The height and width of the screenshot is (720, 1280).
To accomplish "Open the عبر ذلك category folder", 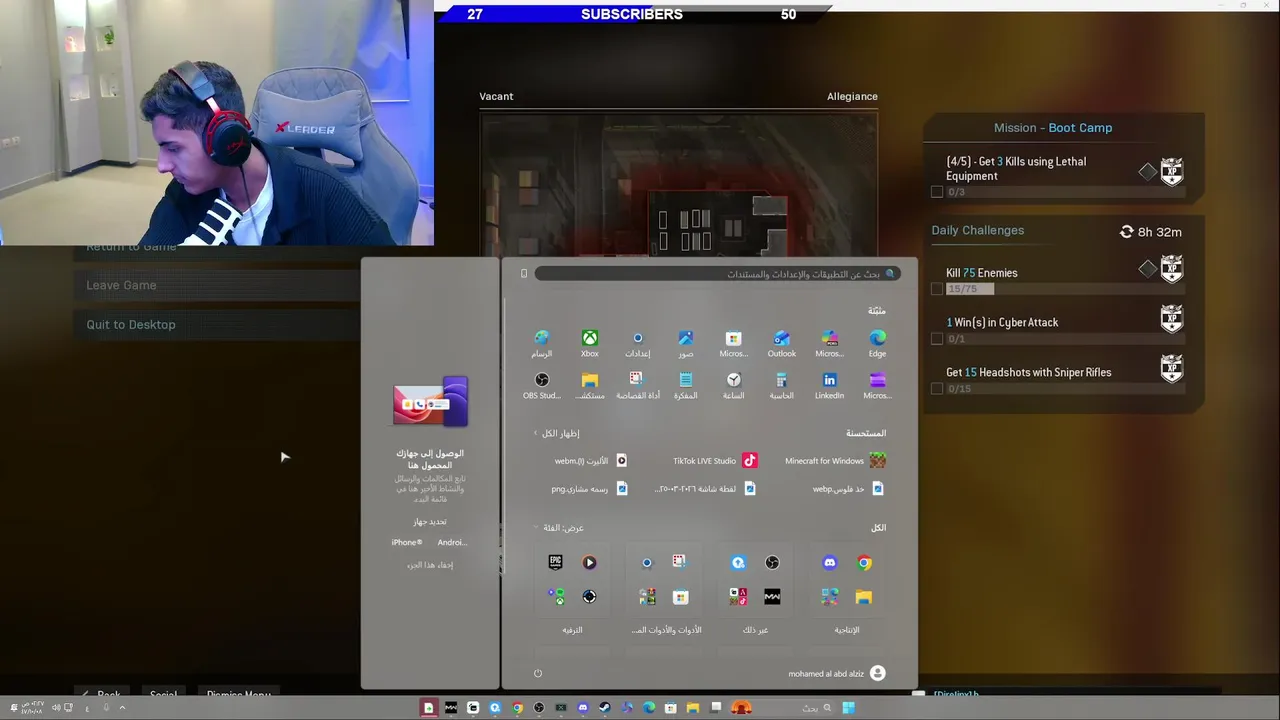I will click(x=755, y=590).
